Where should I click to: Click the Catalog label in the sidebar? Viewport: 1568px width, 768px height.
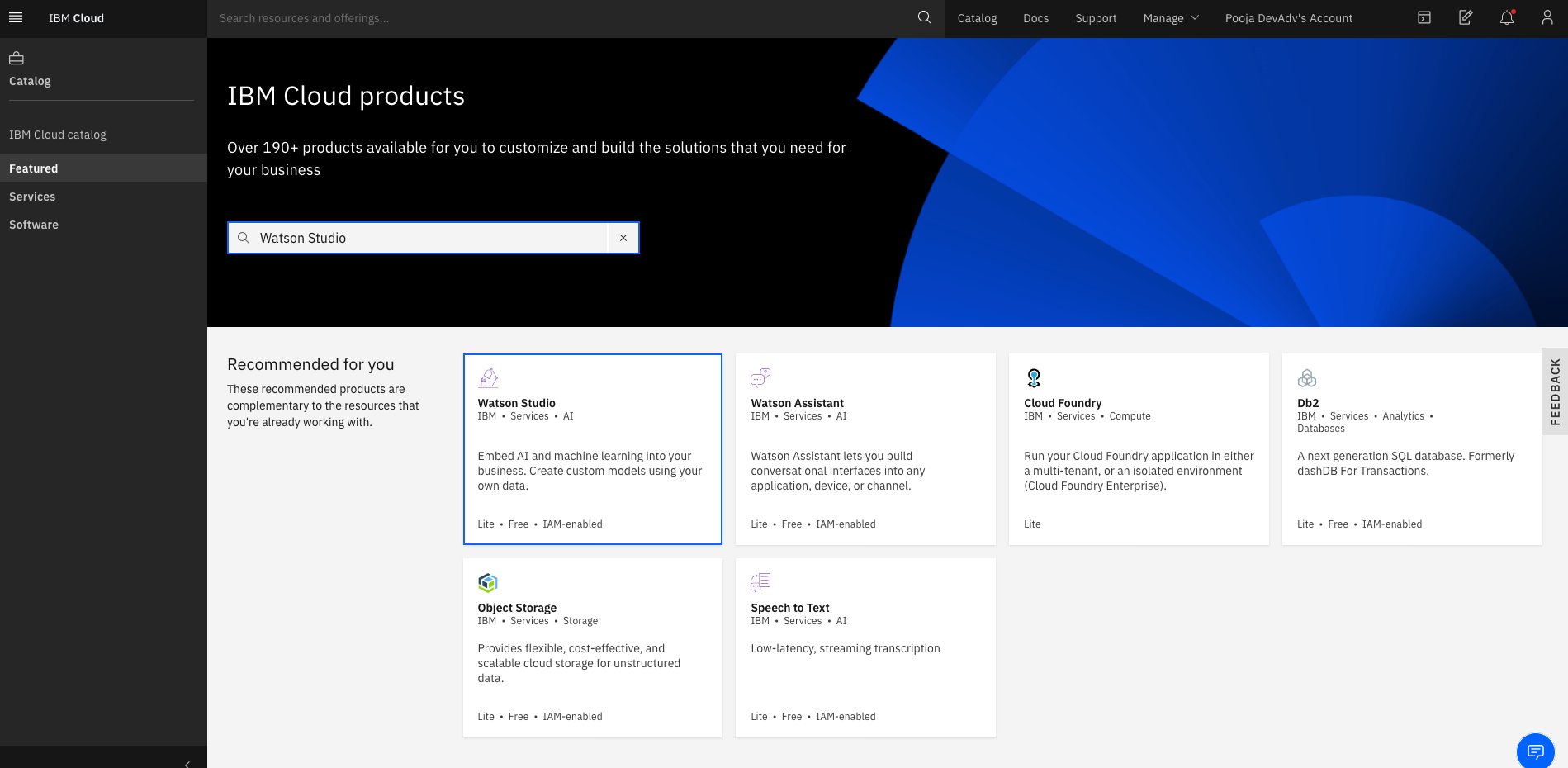(x=30, y=81)
